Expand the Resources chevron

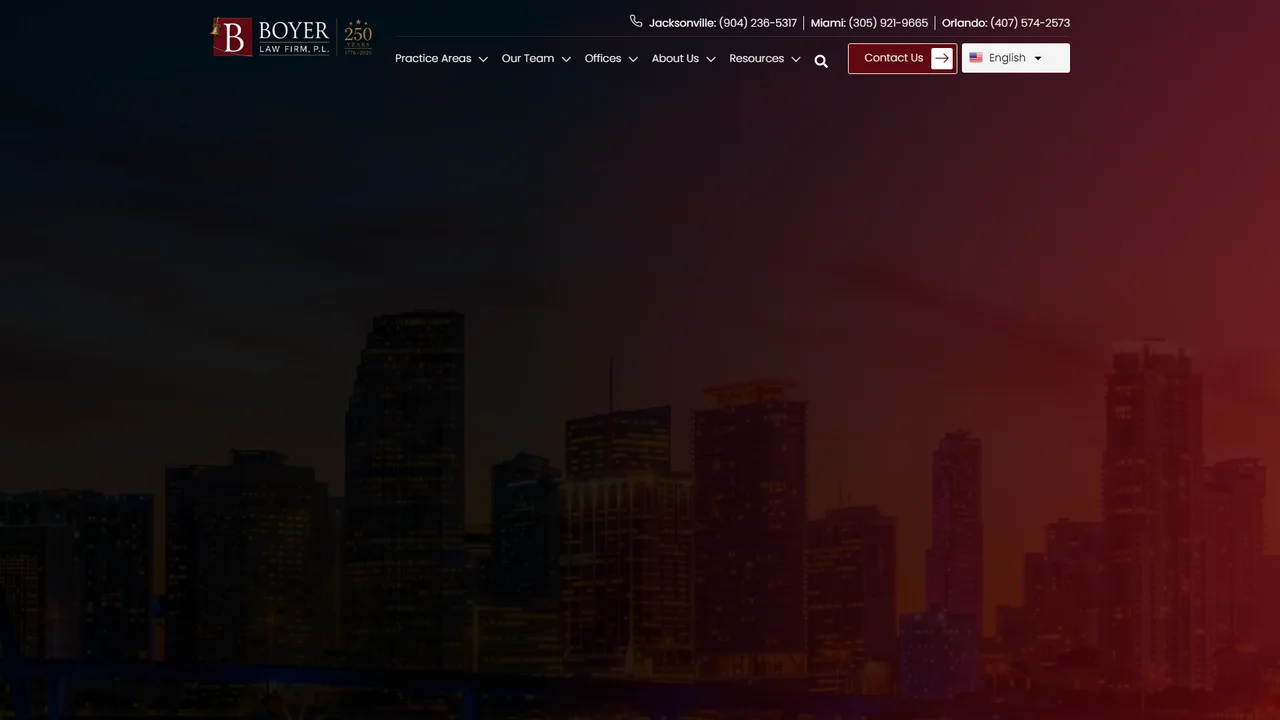coord(796,59)
